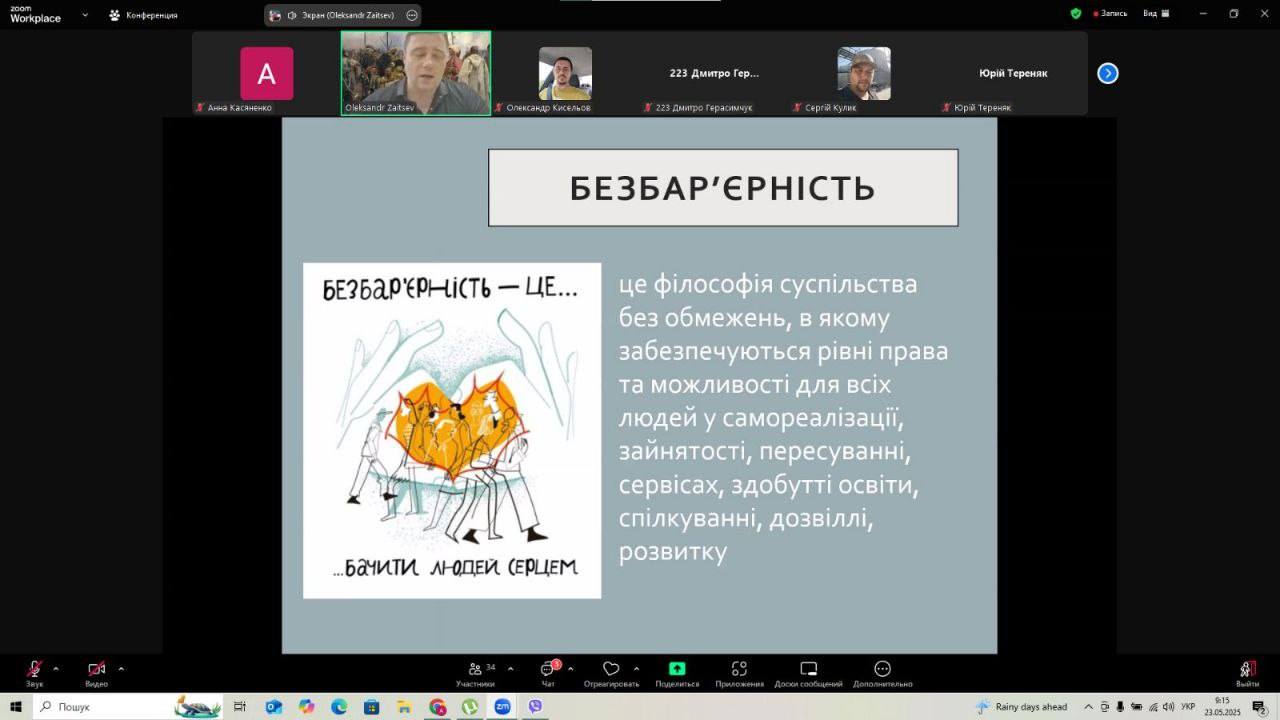
Task: Click the green Поделиться share screen icon
Action: coord(677,670)
